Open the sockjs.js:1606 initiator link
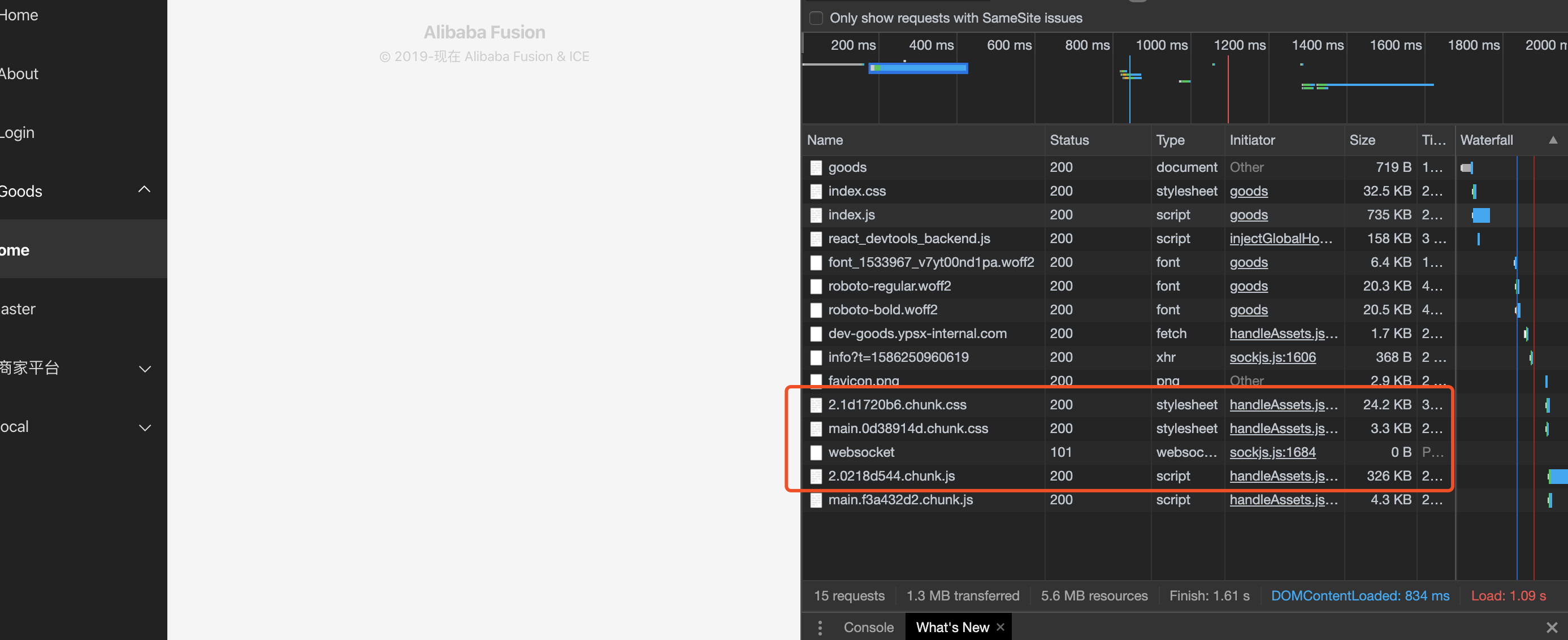Image resolution: width=1568 pixels, height=640 pixels. point(1272,357)
